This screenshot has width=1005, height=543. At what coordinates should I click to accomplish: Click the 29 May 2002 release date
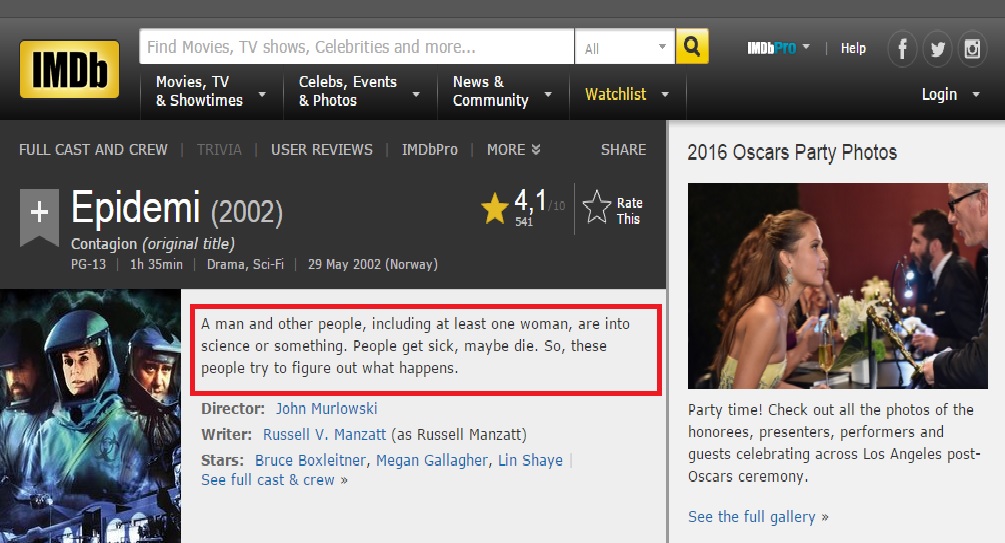click(372, 265)
